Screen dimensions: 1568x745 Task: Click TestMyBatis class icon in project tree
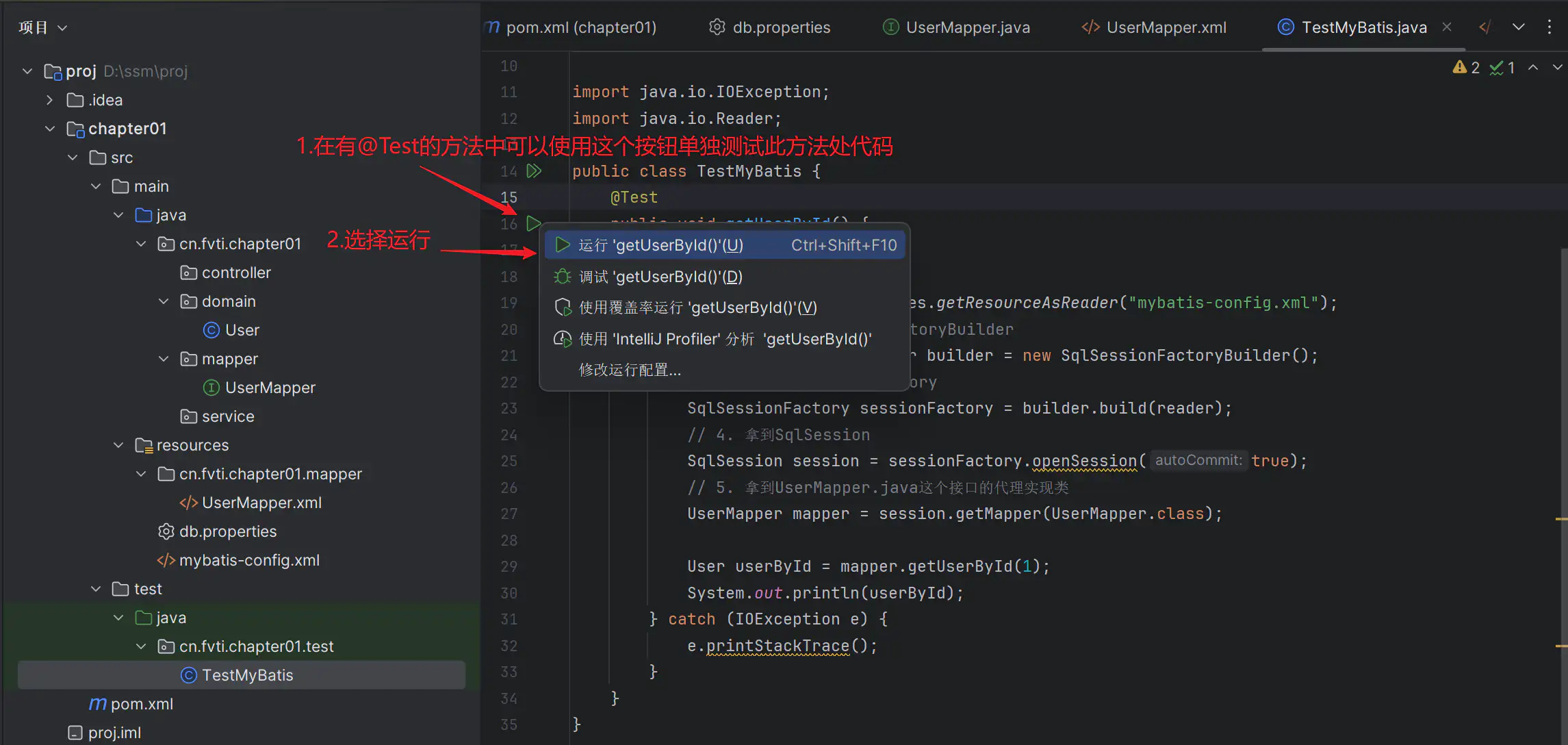189,675
